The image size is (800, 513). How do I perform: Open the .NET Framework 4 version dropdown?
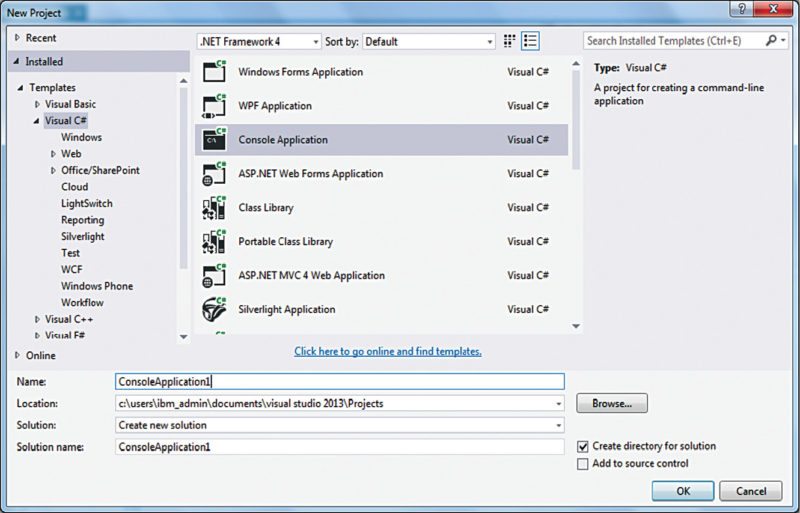pyautogui.click(x=259, y=42)
